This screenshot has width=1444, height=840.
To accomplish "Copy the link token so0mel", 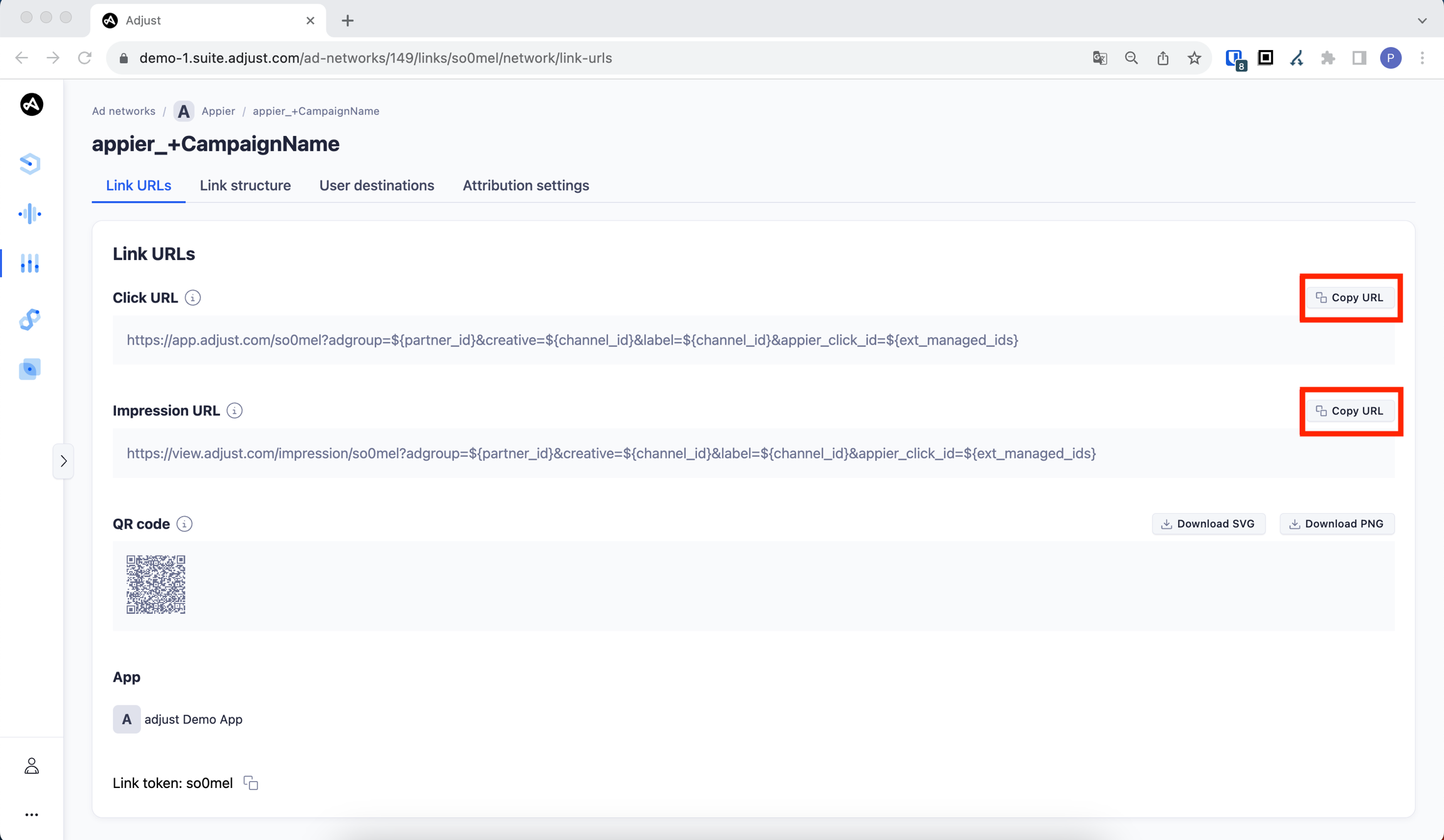I will (251, 783).
